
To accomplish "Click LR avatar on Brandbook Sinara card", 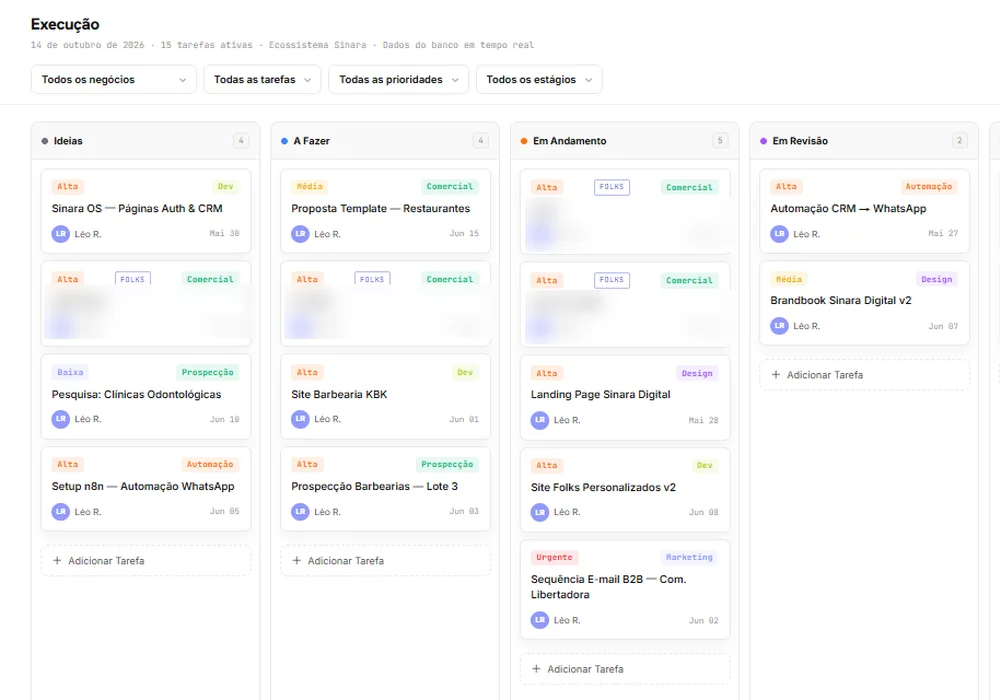I will (x=779, y=326).
